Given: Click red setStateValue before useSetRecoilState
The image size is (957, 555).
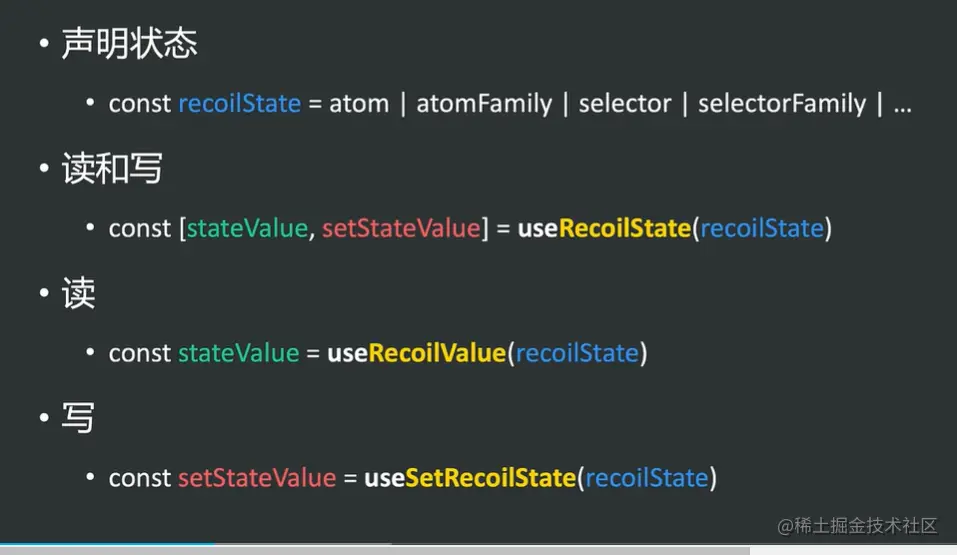Looking at the screenshot, I should [257, 478].
